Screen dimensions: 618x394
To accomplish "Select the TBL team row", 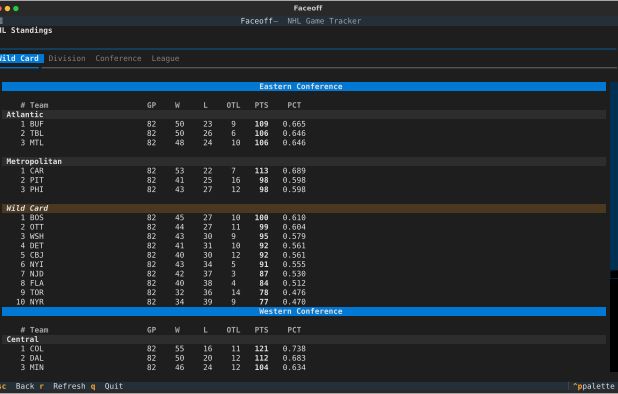I will click(304, 134).
